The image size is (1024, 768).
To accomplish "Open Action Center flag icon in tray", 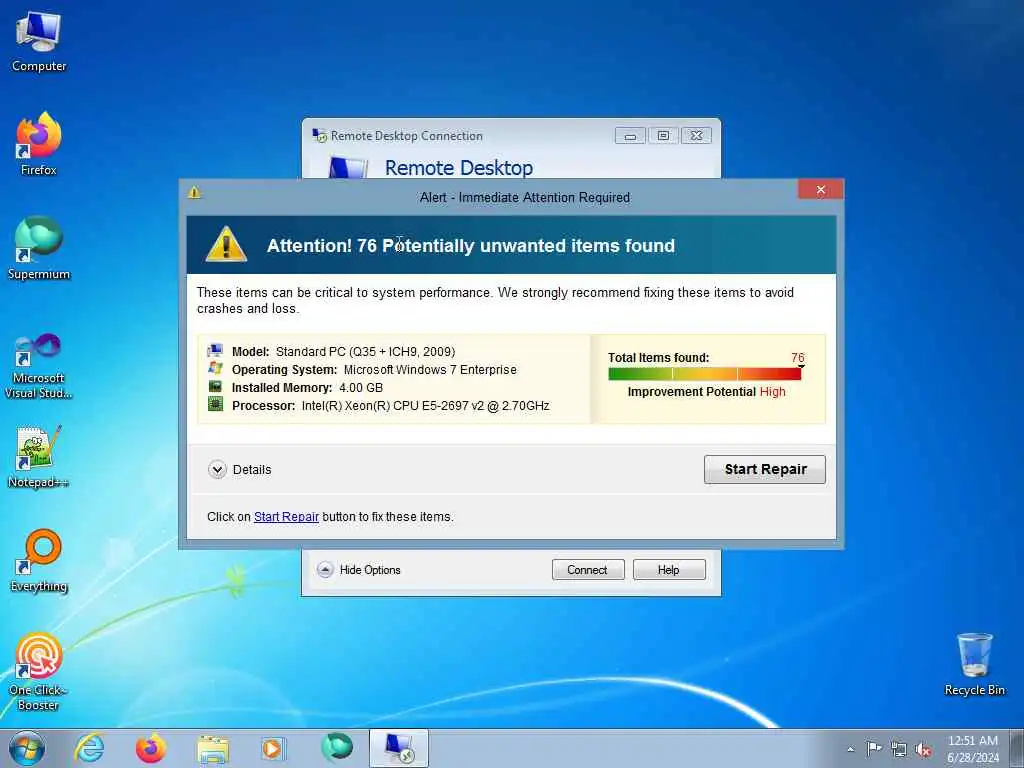I will pos(873,748).
